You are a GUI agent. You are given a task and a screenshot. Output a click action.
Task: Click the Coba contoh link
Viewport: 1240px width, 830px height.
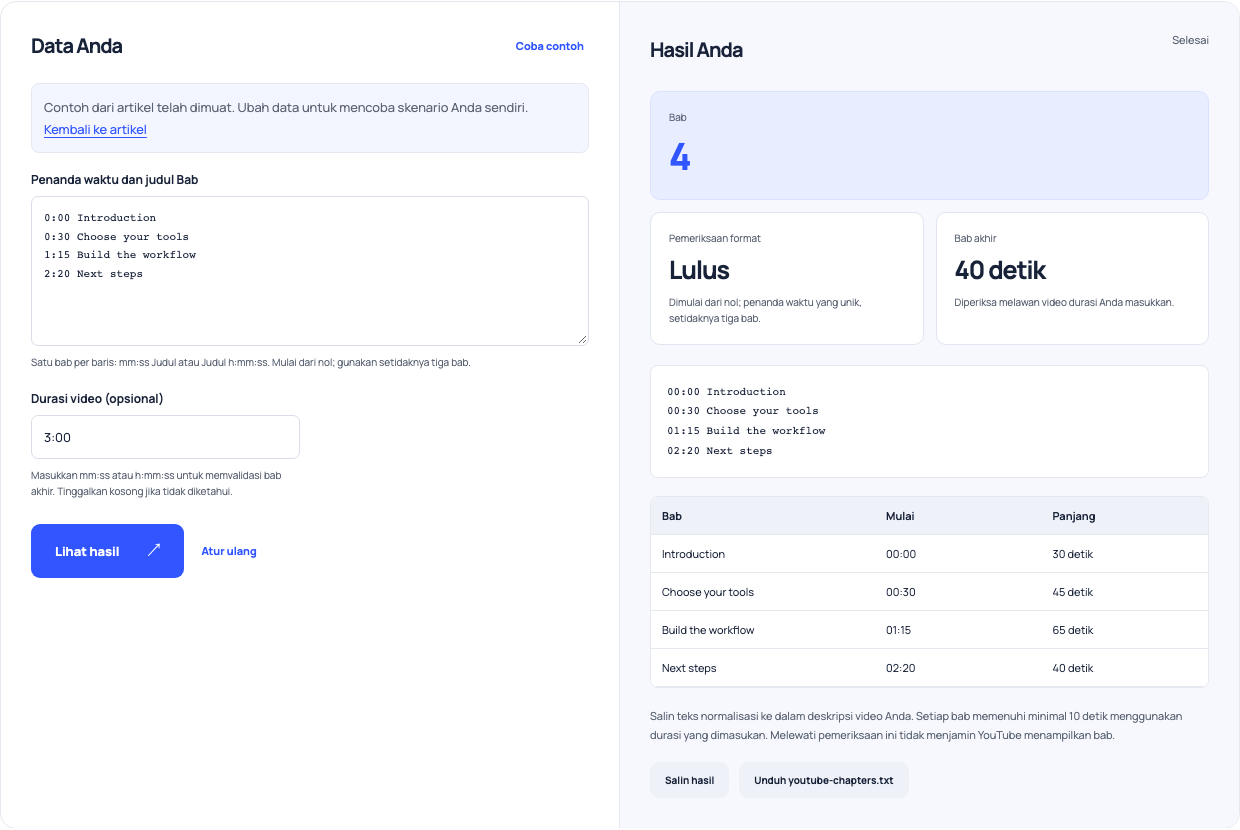[549, 46]
